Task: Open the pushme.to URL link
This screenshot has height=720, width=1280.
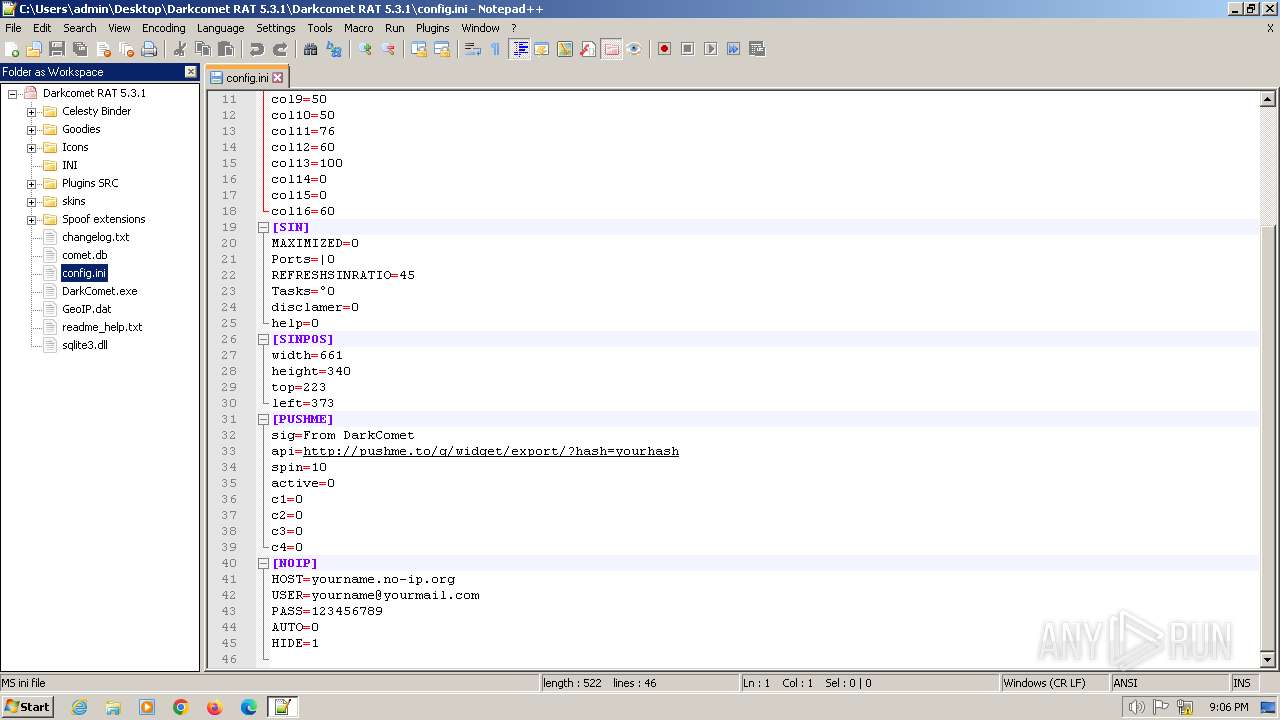Action: click(x=491, y=451)
